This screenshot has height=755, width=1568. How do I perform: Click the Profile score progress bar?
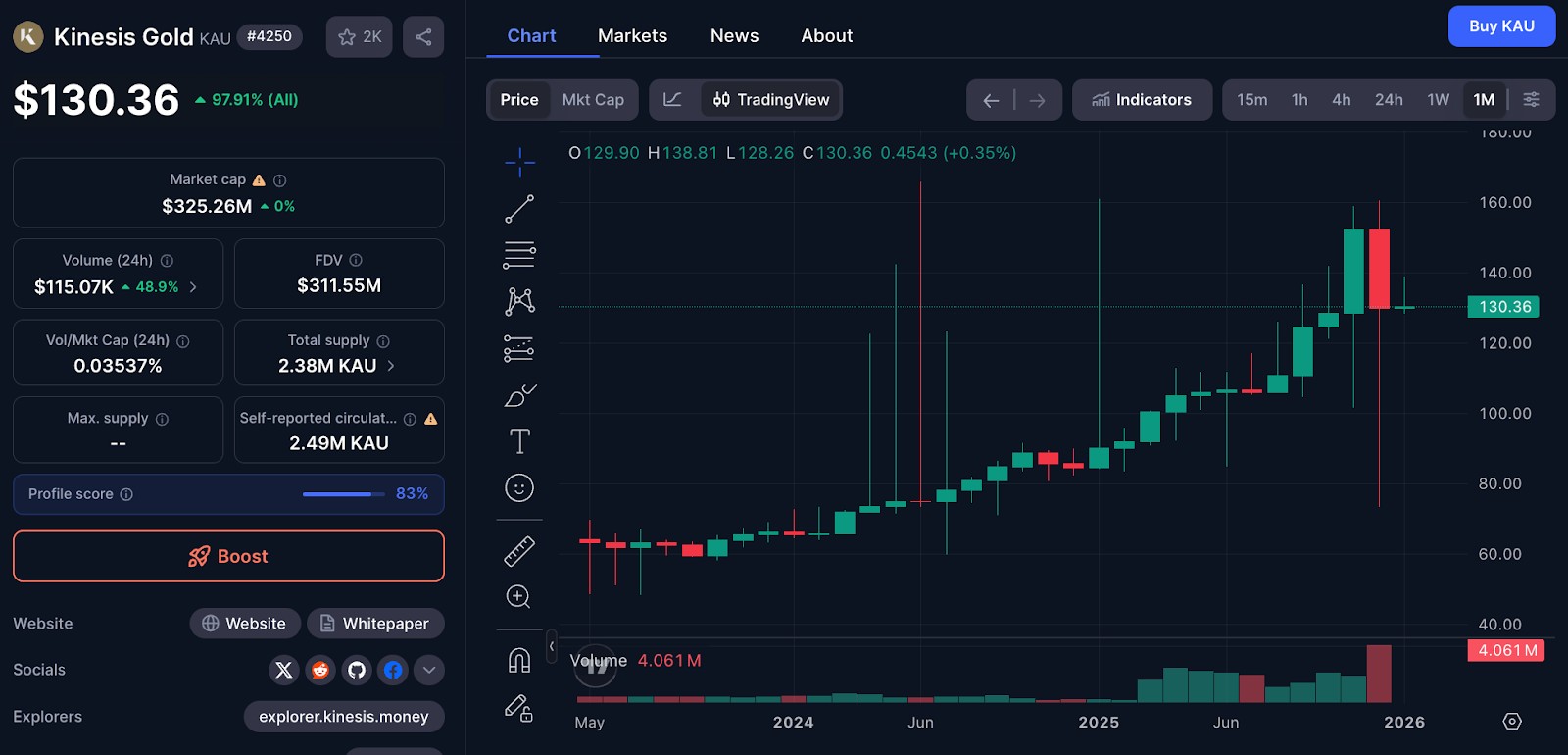click(x=344, y=494)
